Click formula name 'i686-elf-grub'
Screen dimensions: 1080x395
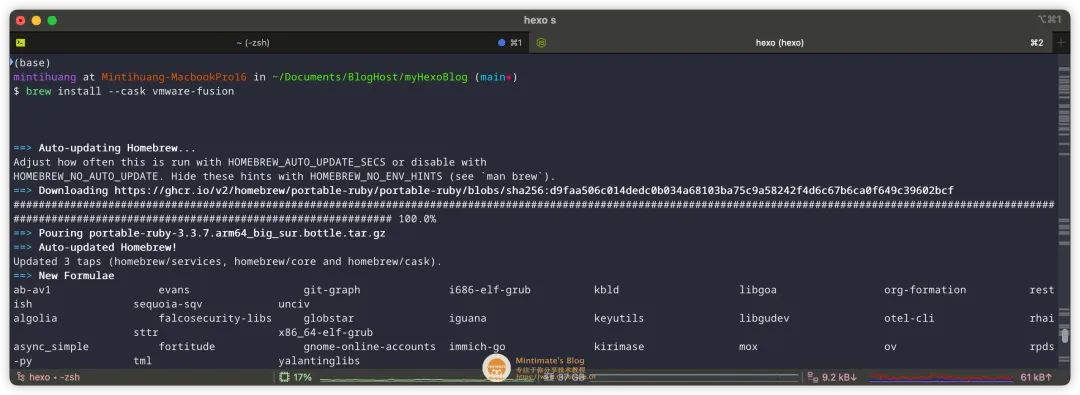pyautogui.click(x=490, y=290)
